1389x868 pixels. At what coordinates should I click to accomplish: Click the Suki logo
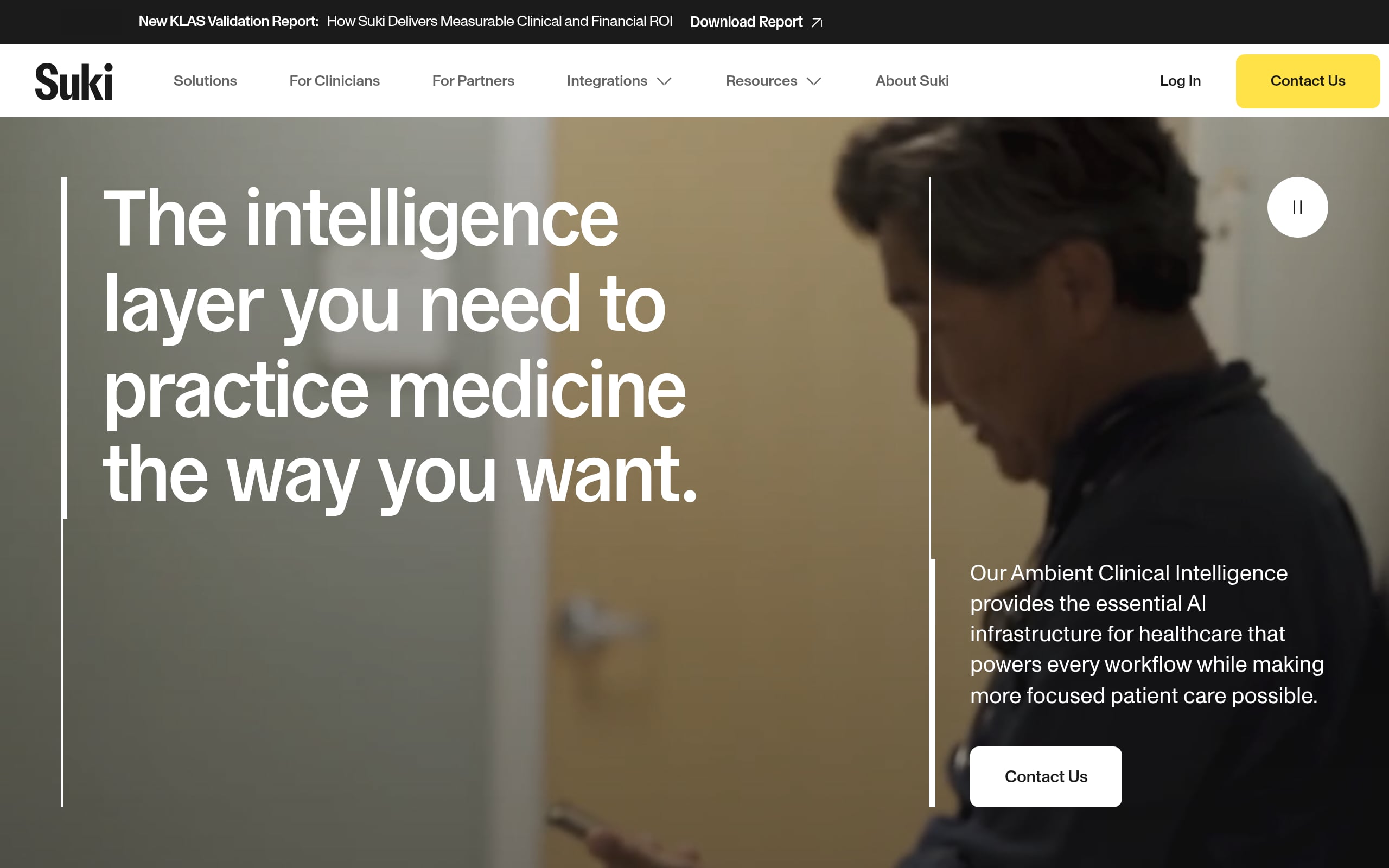[x=74, y=81]
